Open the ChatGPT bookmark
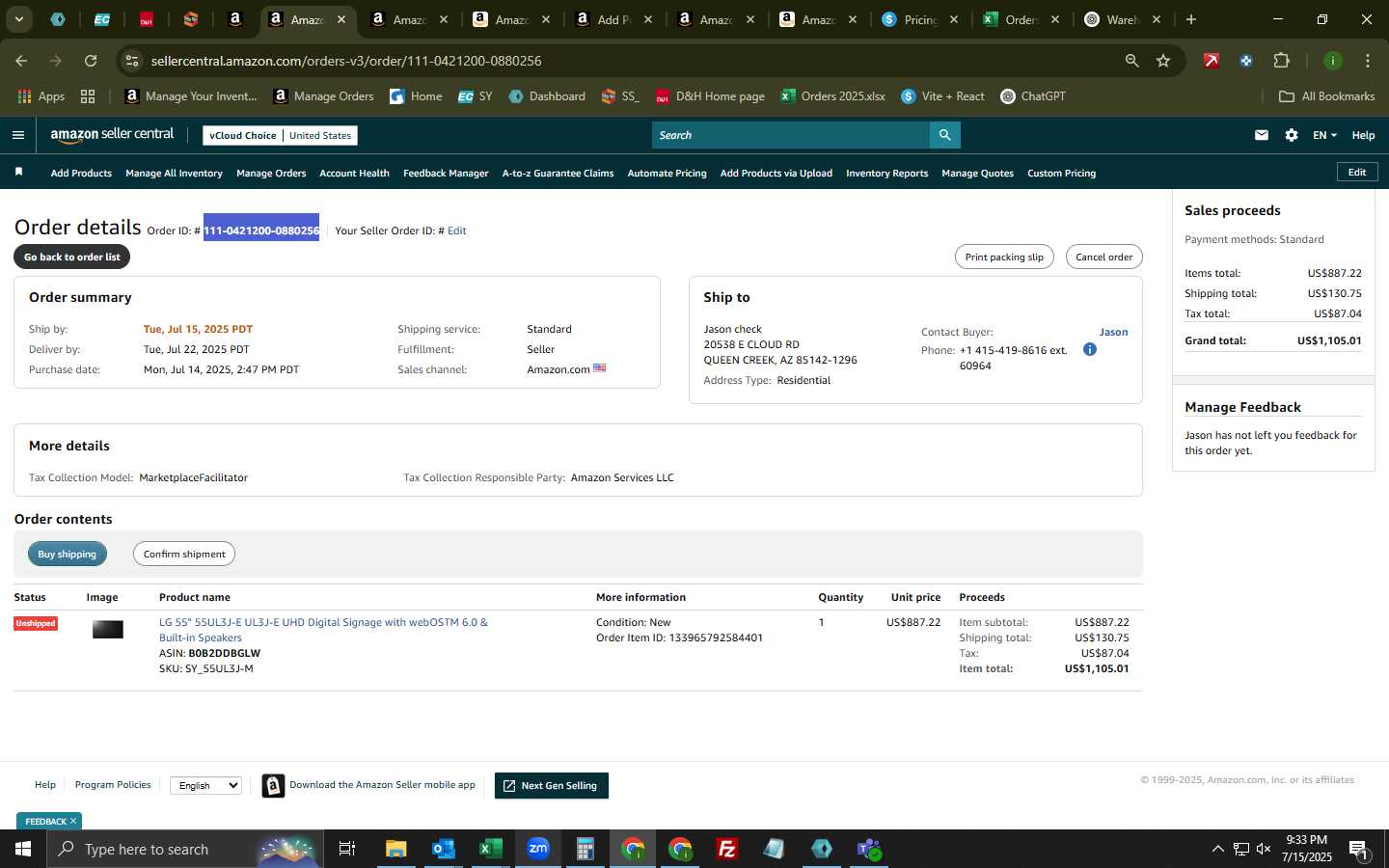This screenshot has width=1389, height=868. point(1033,96)
